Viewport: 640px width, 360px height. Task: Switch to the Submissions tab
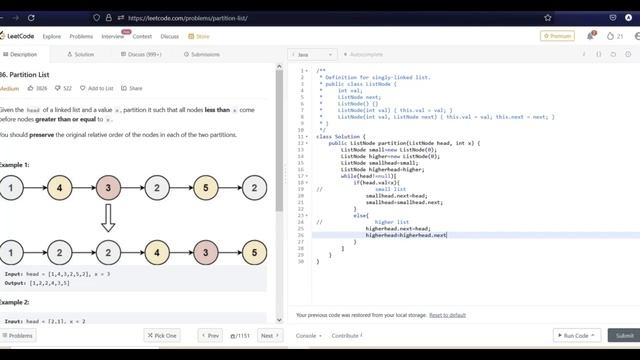(x=202, y=54)
